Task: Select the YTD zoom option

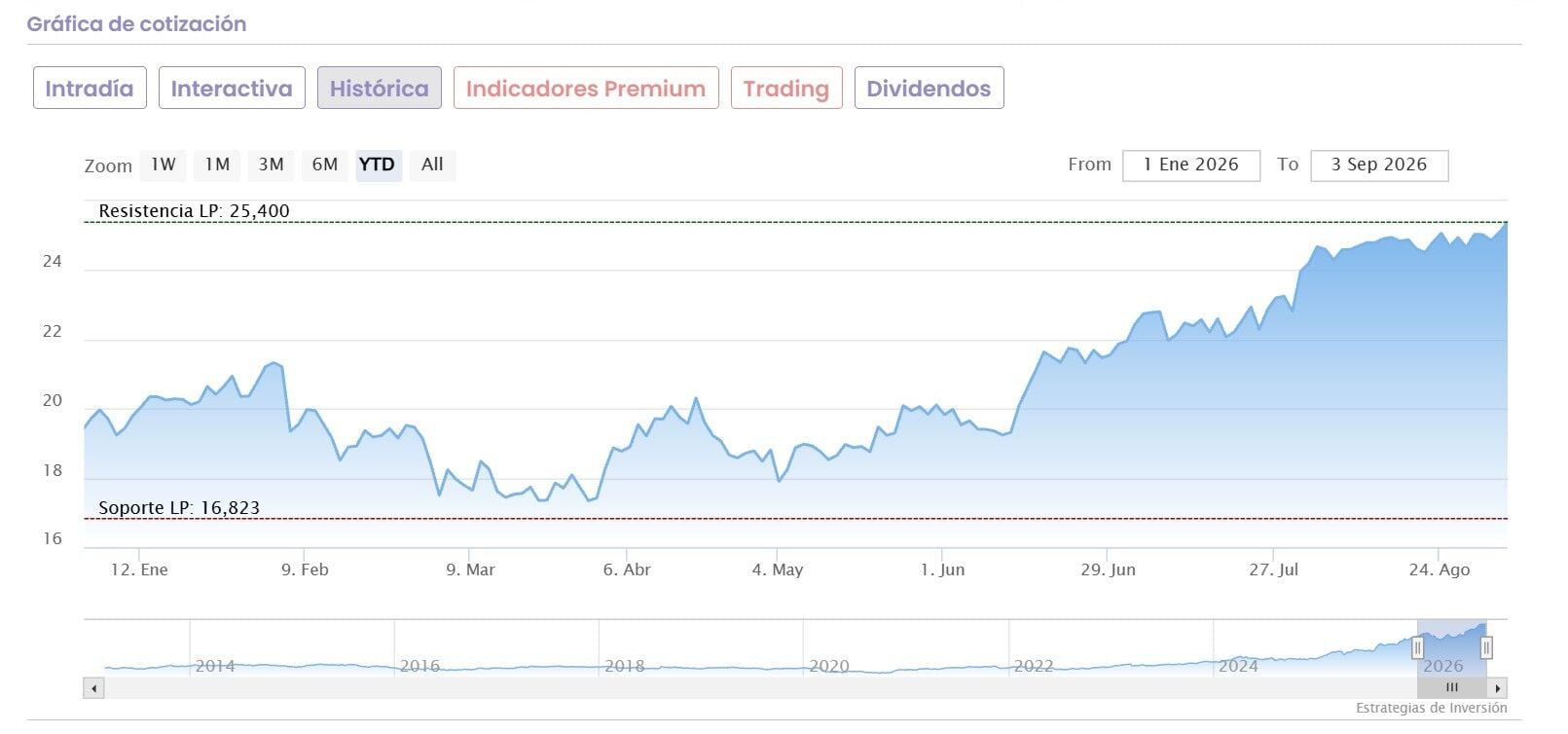Action: coord(378,165)
